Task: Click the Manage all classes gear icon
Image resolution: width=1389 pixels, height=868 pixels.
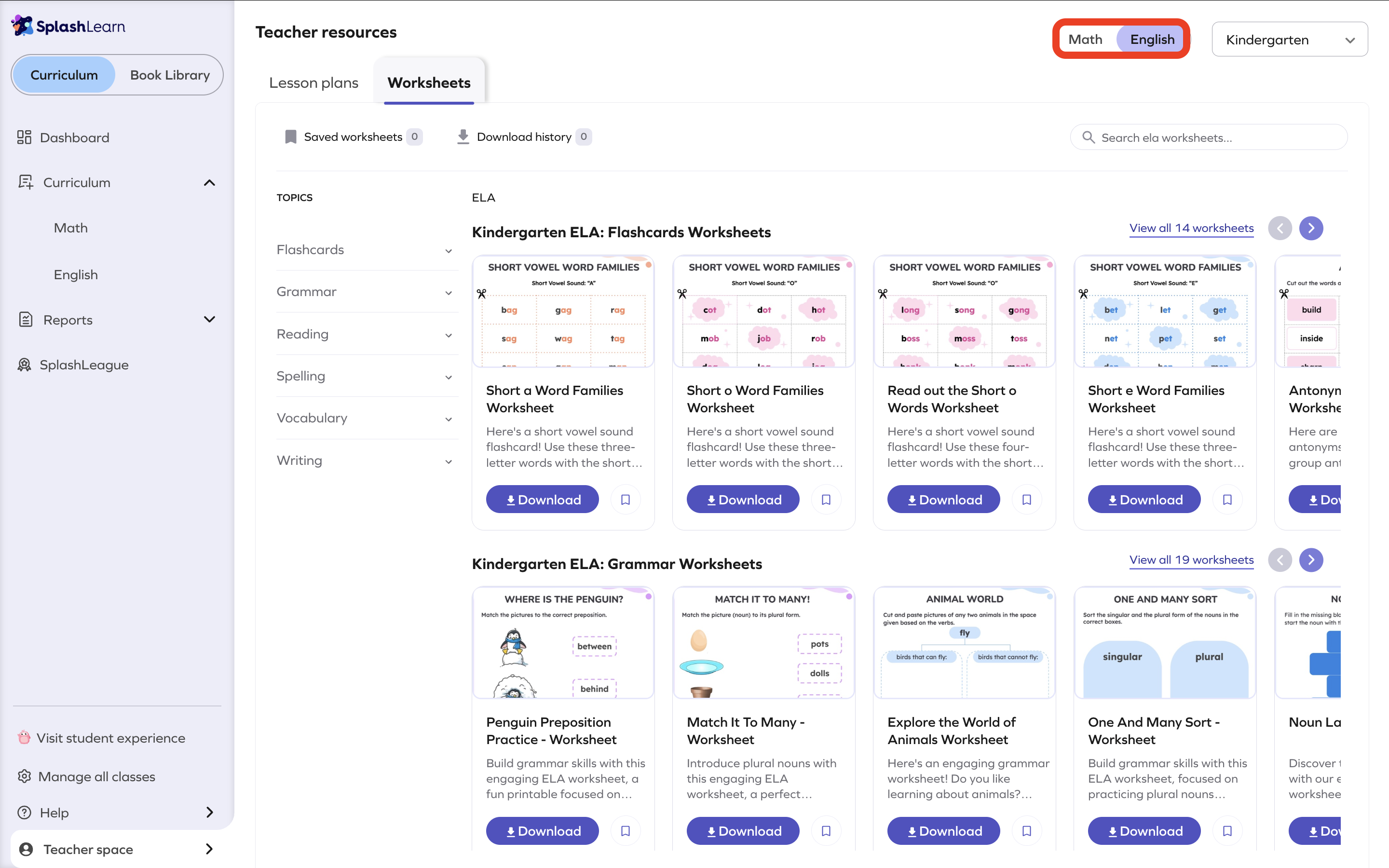Action: point(24,776)
